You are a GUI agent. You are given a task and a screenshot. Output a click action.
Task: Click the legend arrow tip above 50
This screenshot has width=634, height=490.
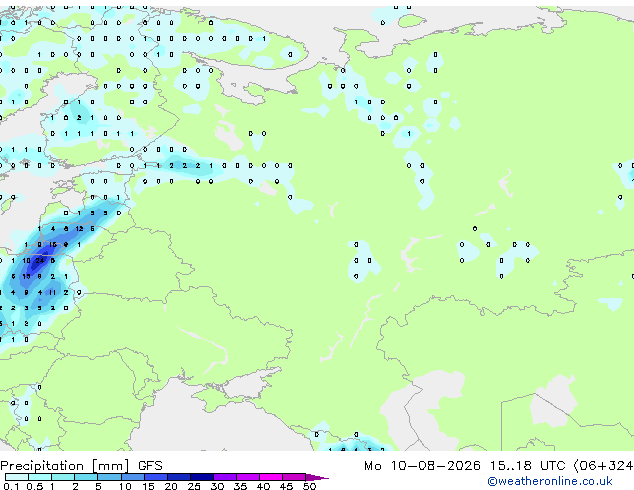pos(317,477)
